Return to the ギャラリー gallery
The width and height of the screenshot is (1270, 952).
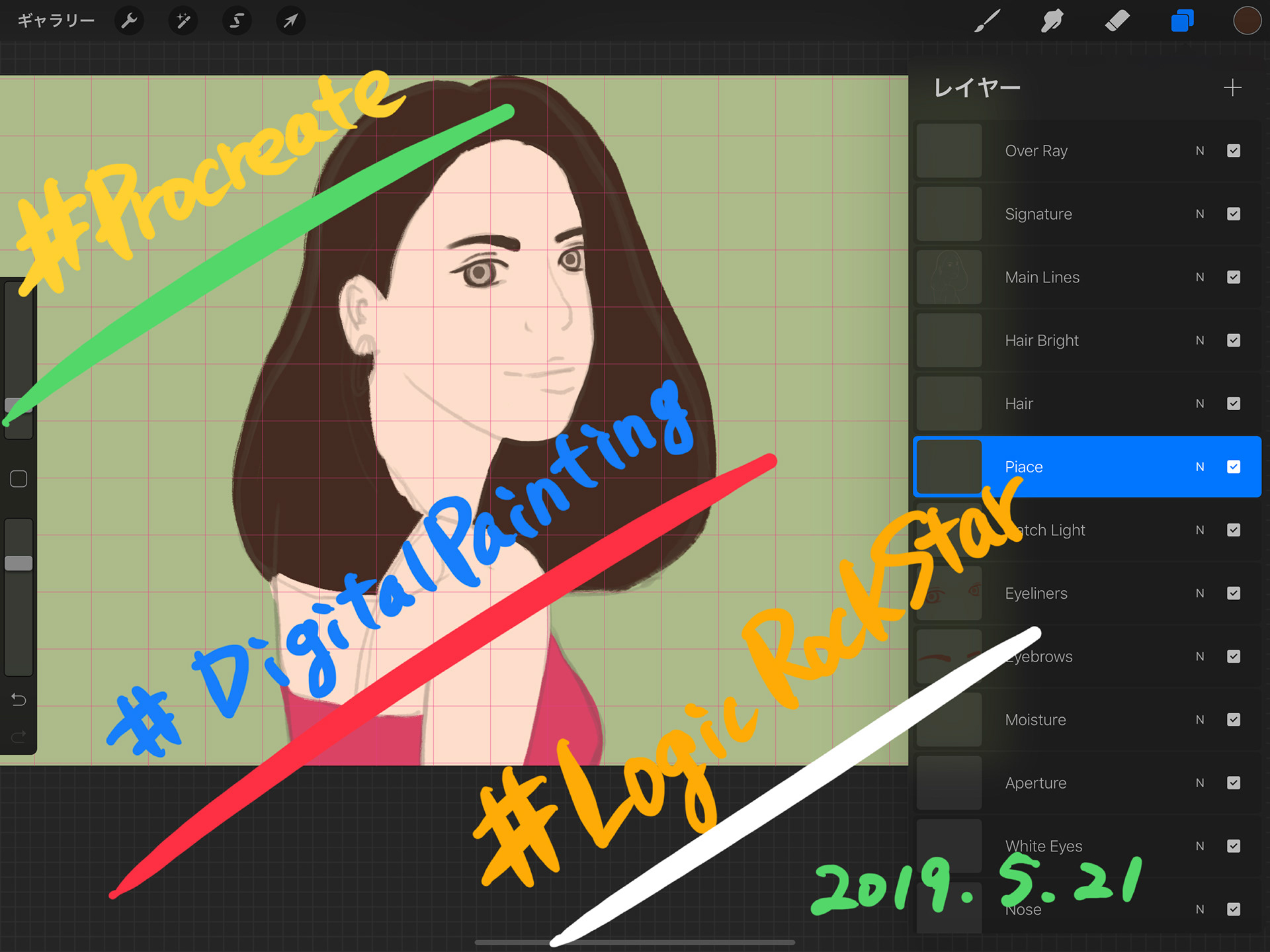[56, 21]
